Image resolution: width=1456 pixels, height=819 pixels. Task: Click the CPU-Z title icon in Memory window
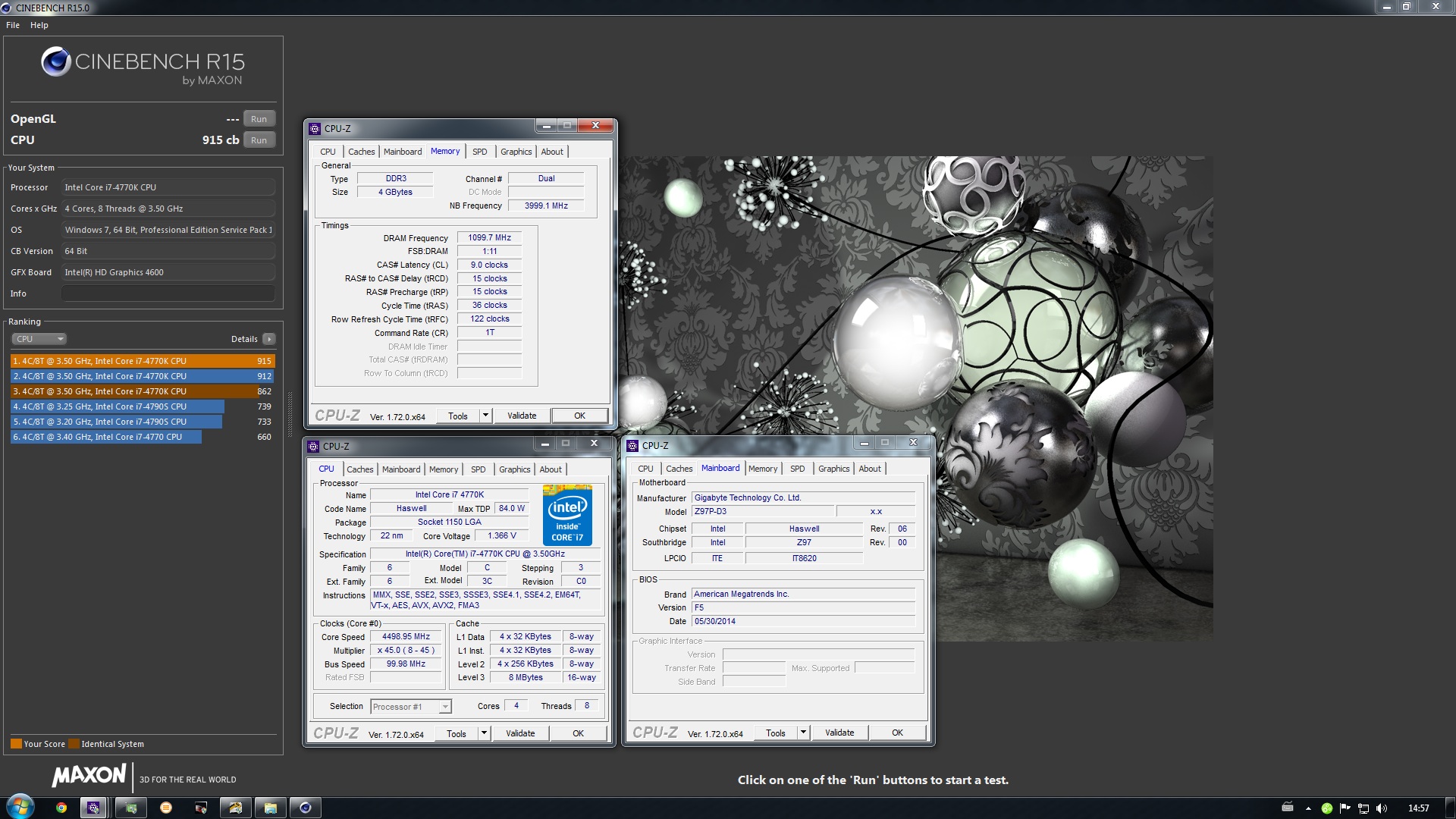[315, 129]
